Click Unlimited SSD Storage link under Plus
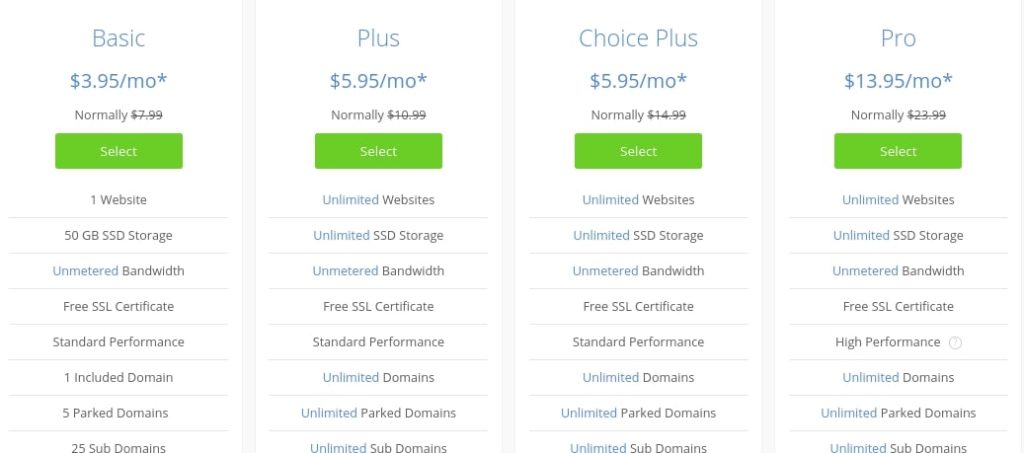The image size is (1024, 453). point(342,236)
